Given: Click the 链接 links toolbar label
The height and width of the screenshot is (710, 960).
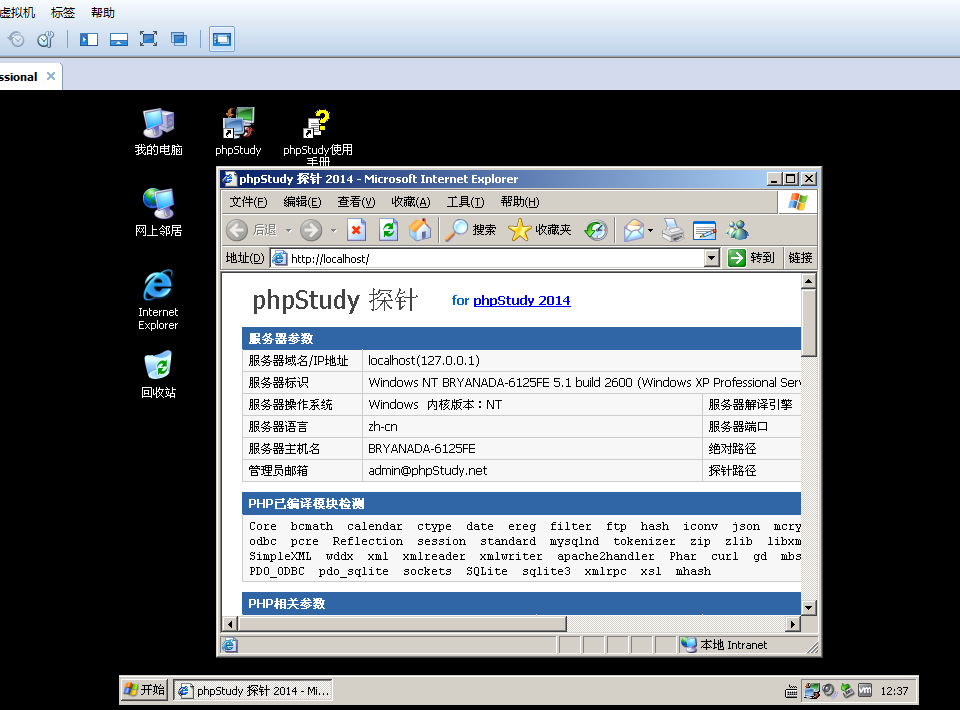Looking at the screenshot, I should 800,258.
